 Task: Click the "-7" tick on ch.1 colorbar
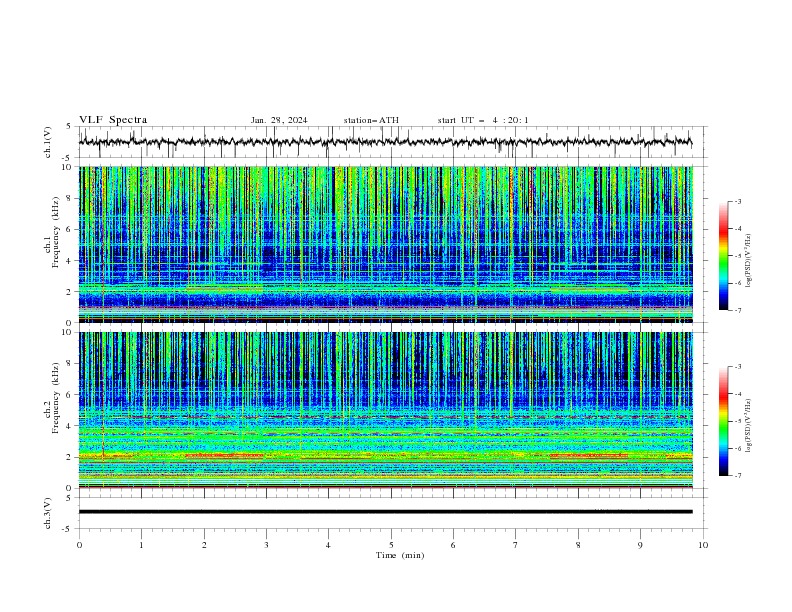(x=738, y=310)
